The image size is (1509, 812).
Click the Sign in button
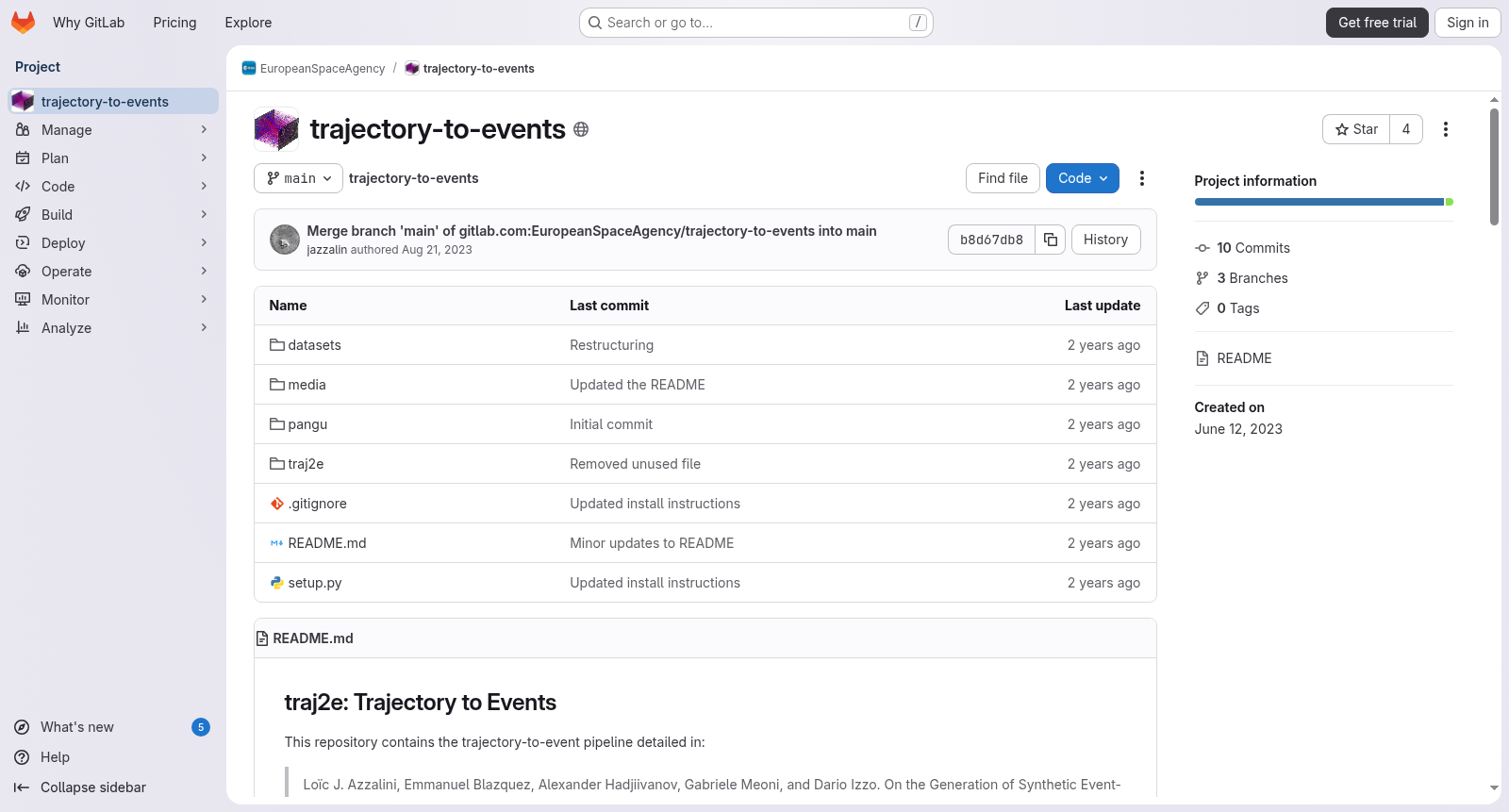[1468, 23]
